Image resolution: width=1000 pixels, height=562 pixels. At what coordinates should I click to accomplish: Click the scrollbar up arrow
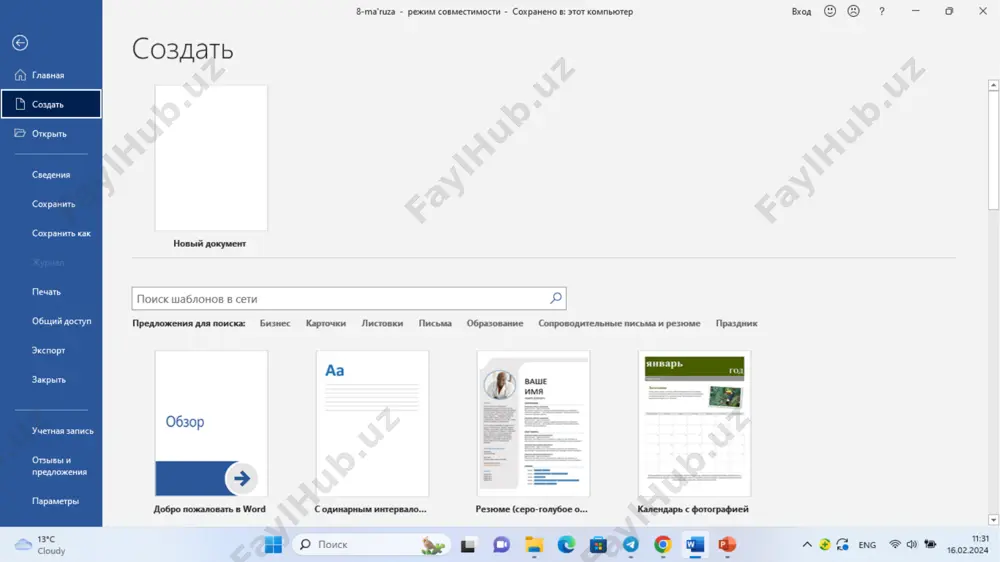pos(993,85)
